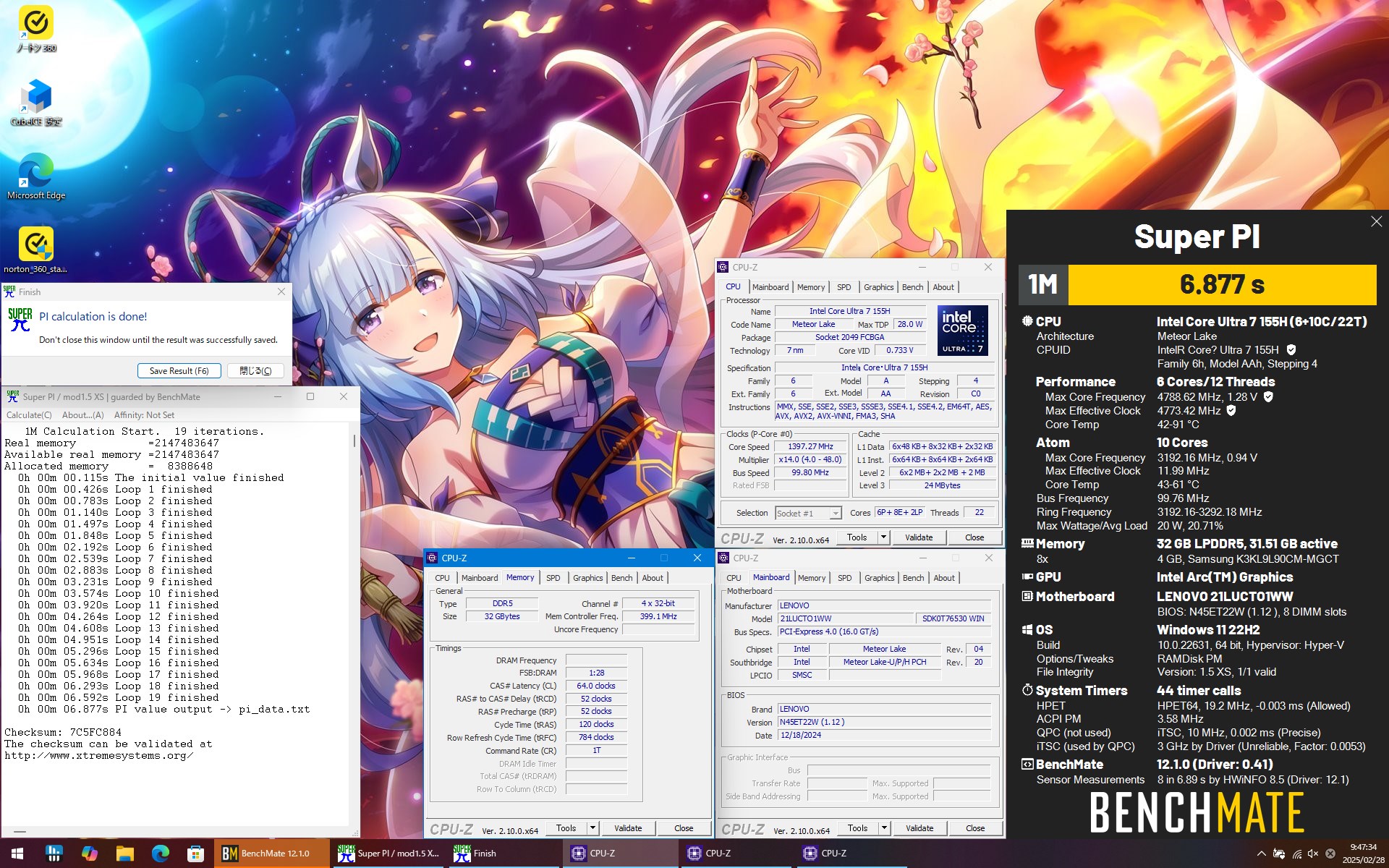Switch to the Finish taskbar entry

pyautogui.click(x=504, y=854)
